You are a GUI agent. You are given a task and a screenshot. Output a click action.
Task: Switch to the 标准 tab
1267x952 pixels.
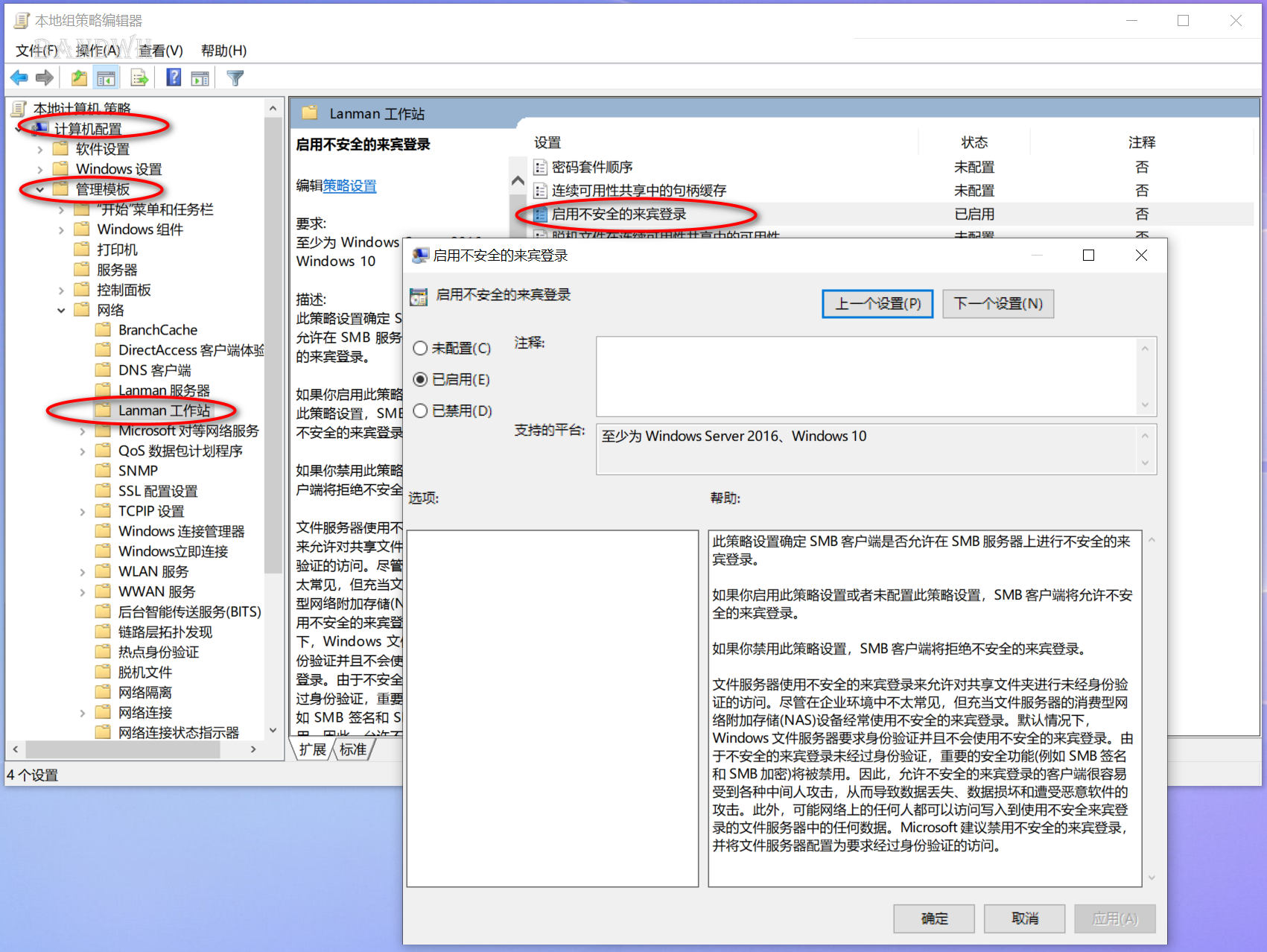tap(353, 749)
